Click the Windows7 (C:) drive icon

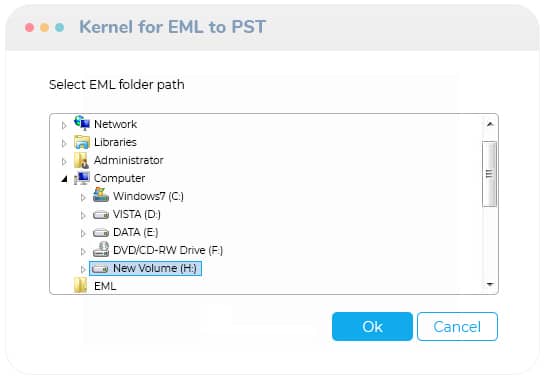[101, 195]
